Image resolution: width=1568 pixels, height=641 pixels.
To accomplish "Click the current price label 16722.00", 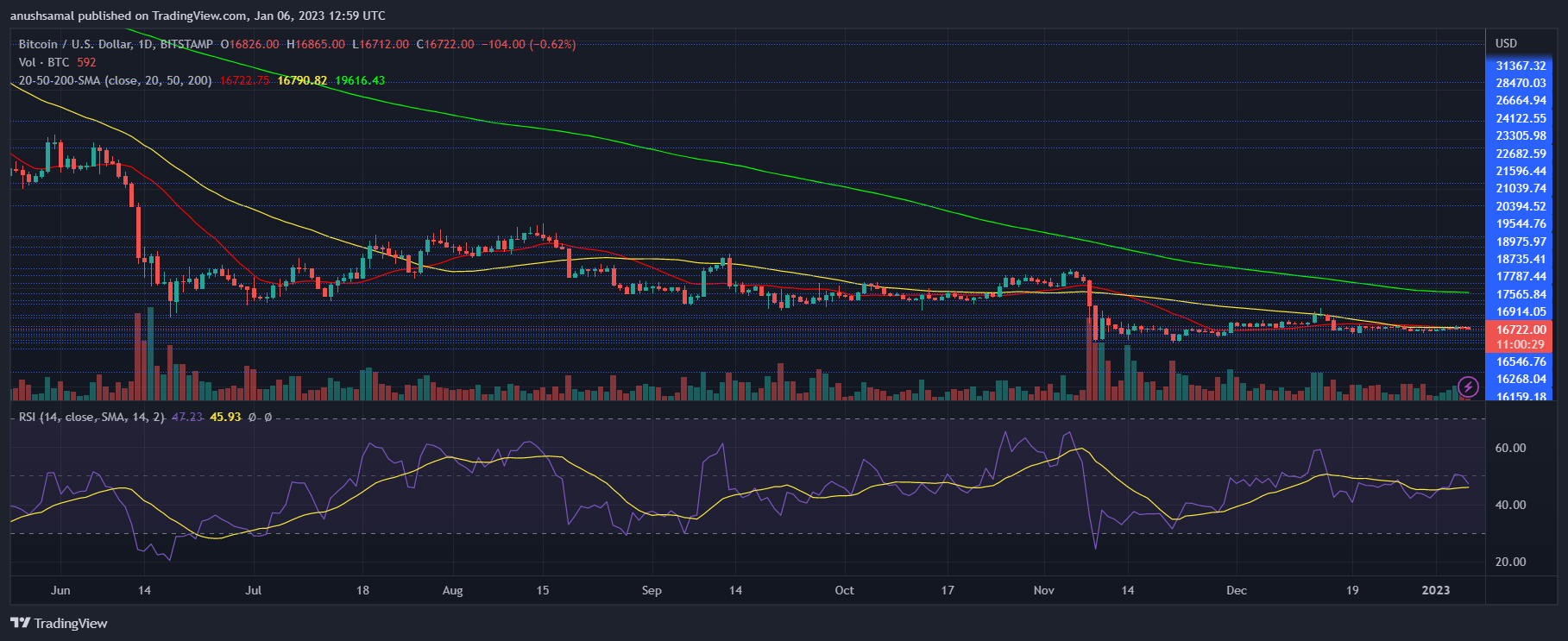I will coord(1521,330).
